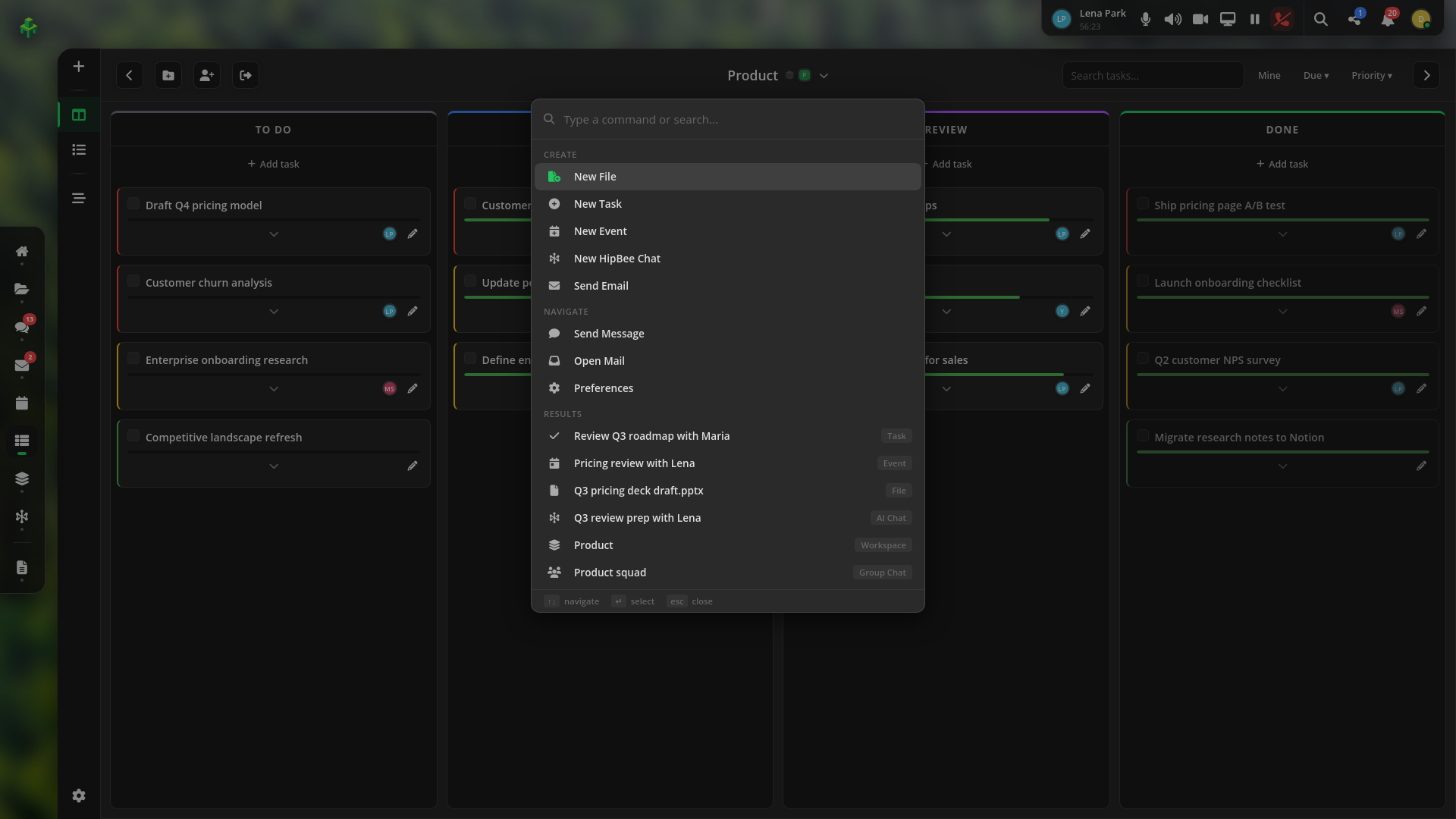This screenshot has height=819, width=1456.
Task: Toggle speaker volume in call bar
Action: [1173, 19]
